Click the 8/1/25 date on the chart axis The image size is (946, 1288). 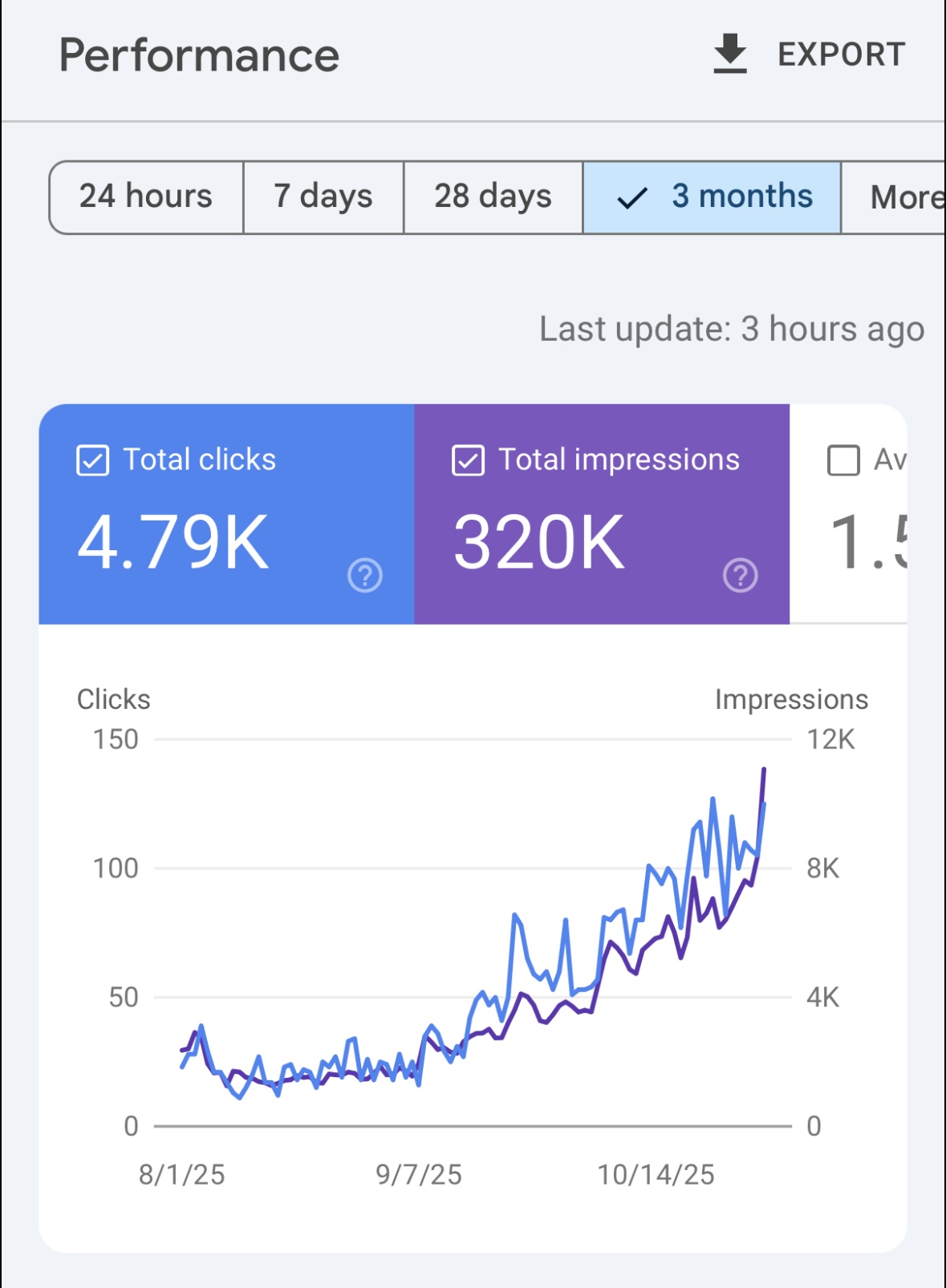[x=182, y=1175]
